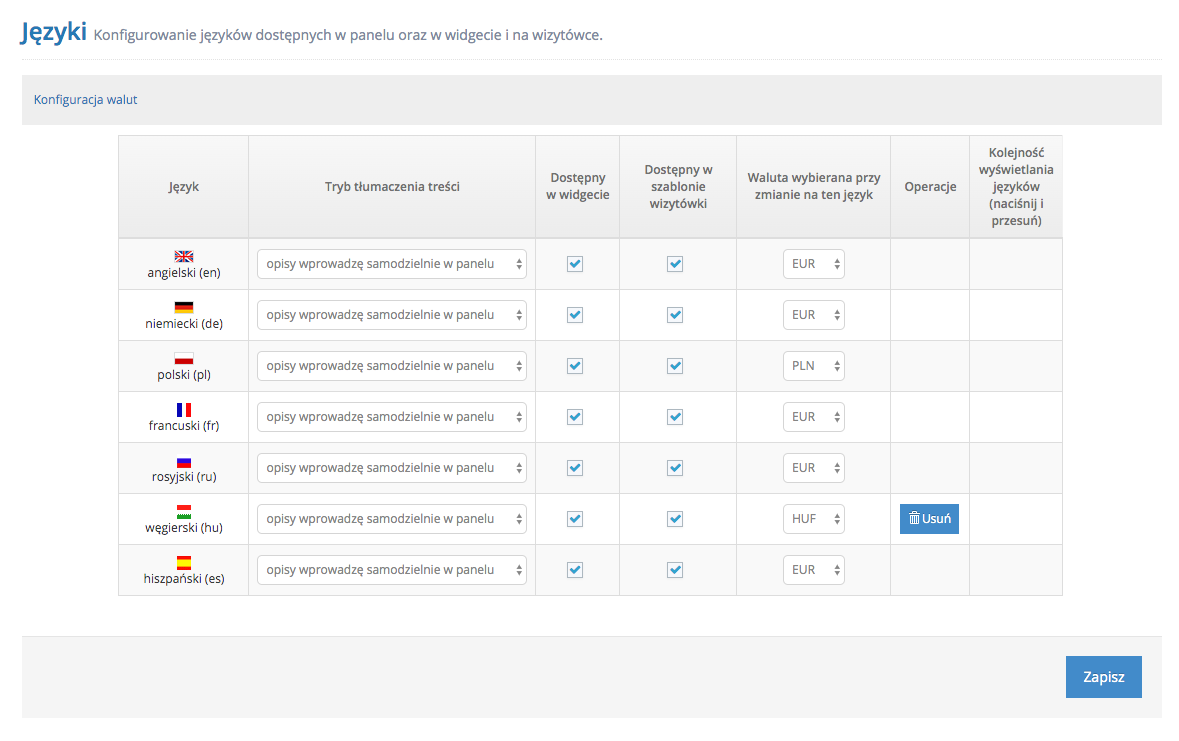The width and height of the screenshot is (1179, 741).
Task: Click display order cell for angielski row
Action: tap(1015, 264)
